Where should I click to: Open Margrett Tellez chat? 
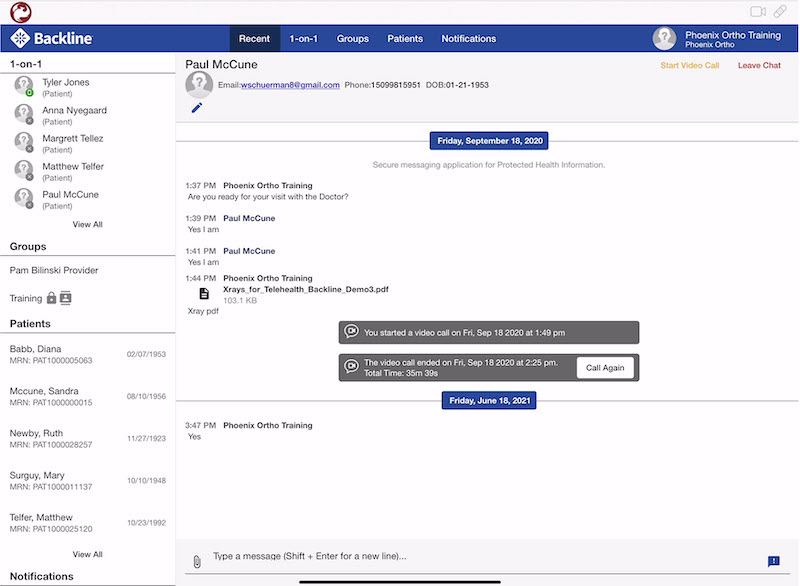pyautogui.click(x=88, y=143)
